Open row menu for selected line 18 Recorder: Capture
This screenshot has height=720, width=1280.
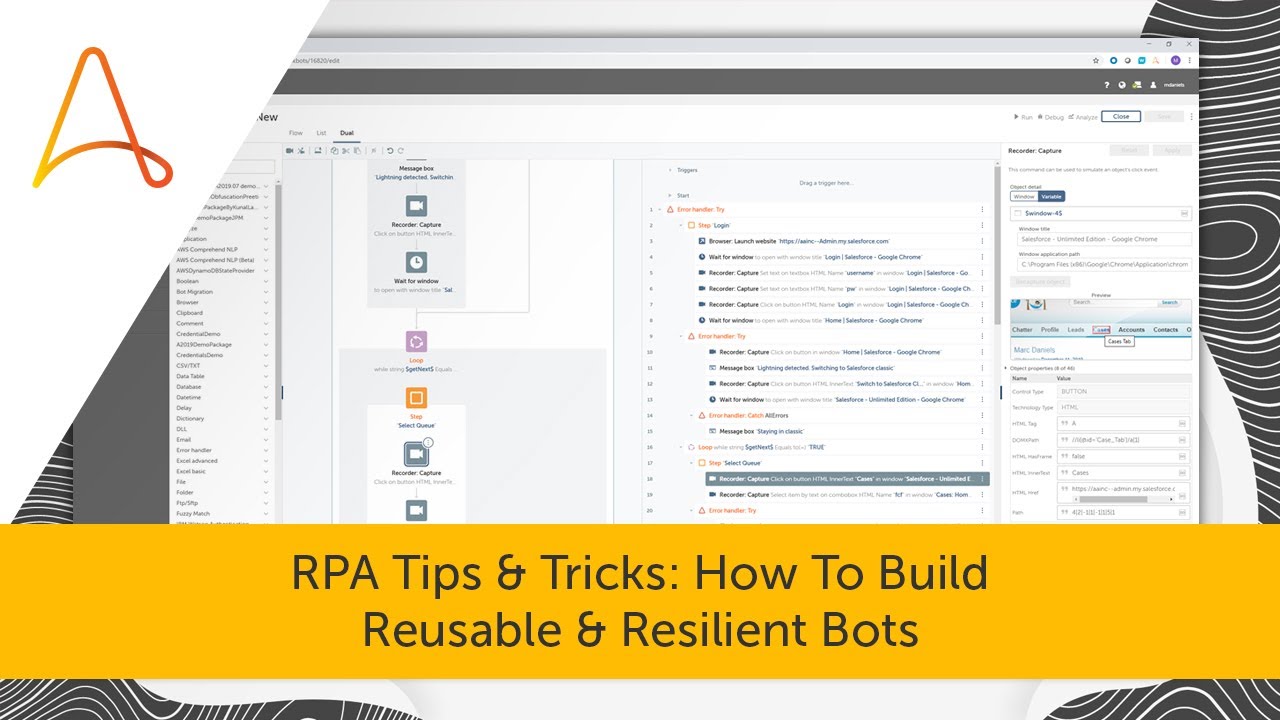click(x=982, y=479)
